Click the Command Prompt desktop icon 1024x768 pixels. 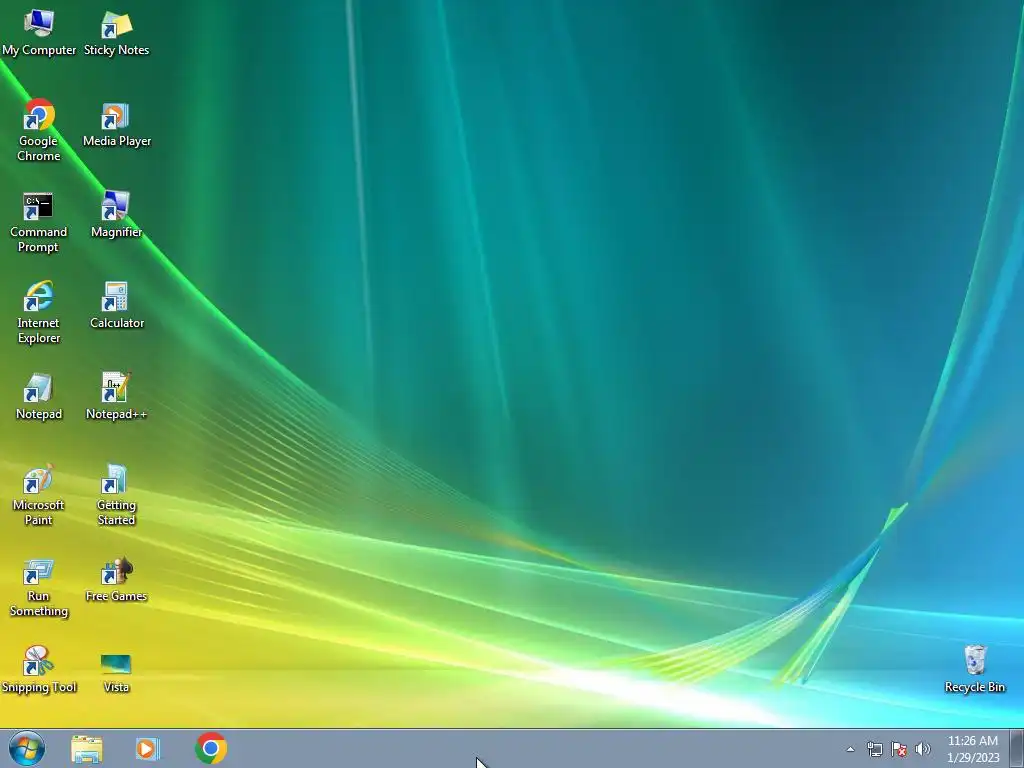tap(39, 222)
